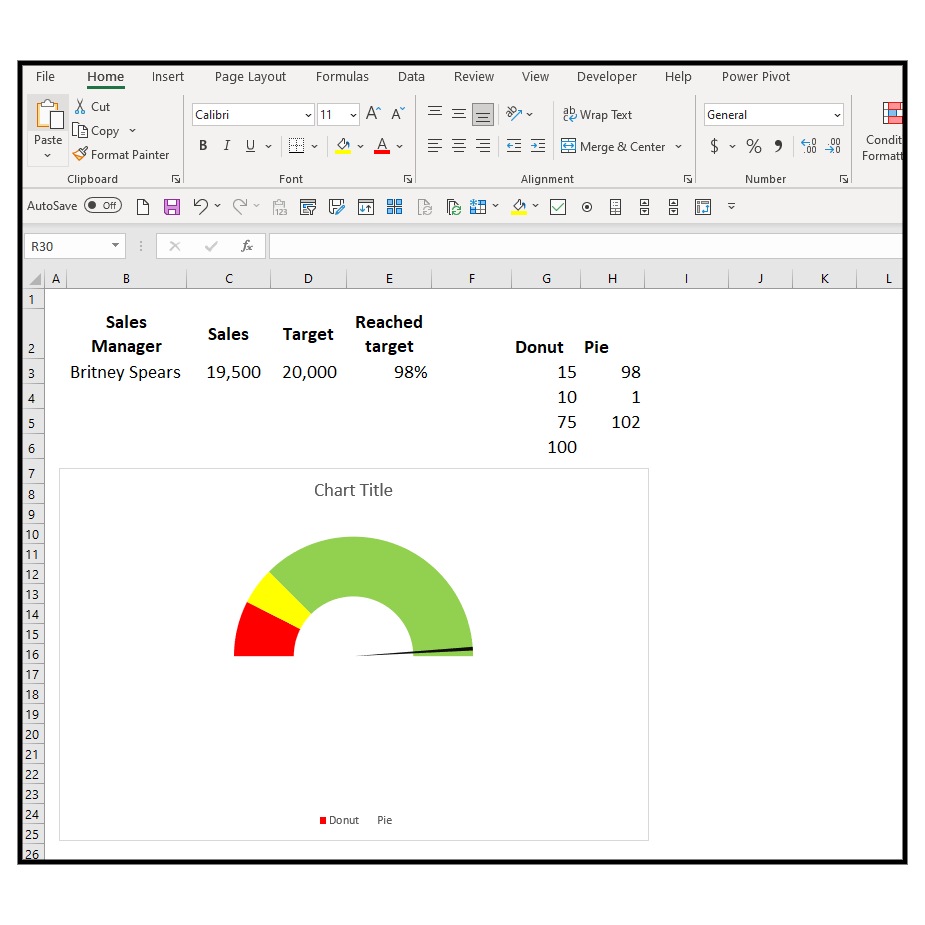Image resolution: width=925 pixels, height=925 pixels.
Task: Decrease indent in the Alignment group
Action: (514, 146)
